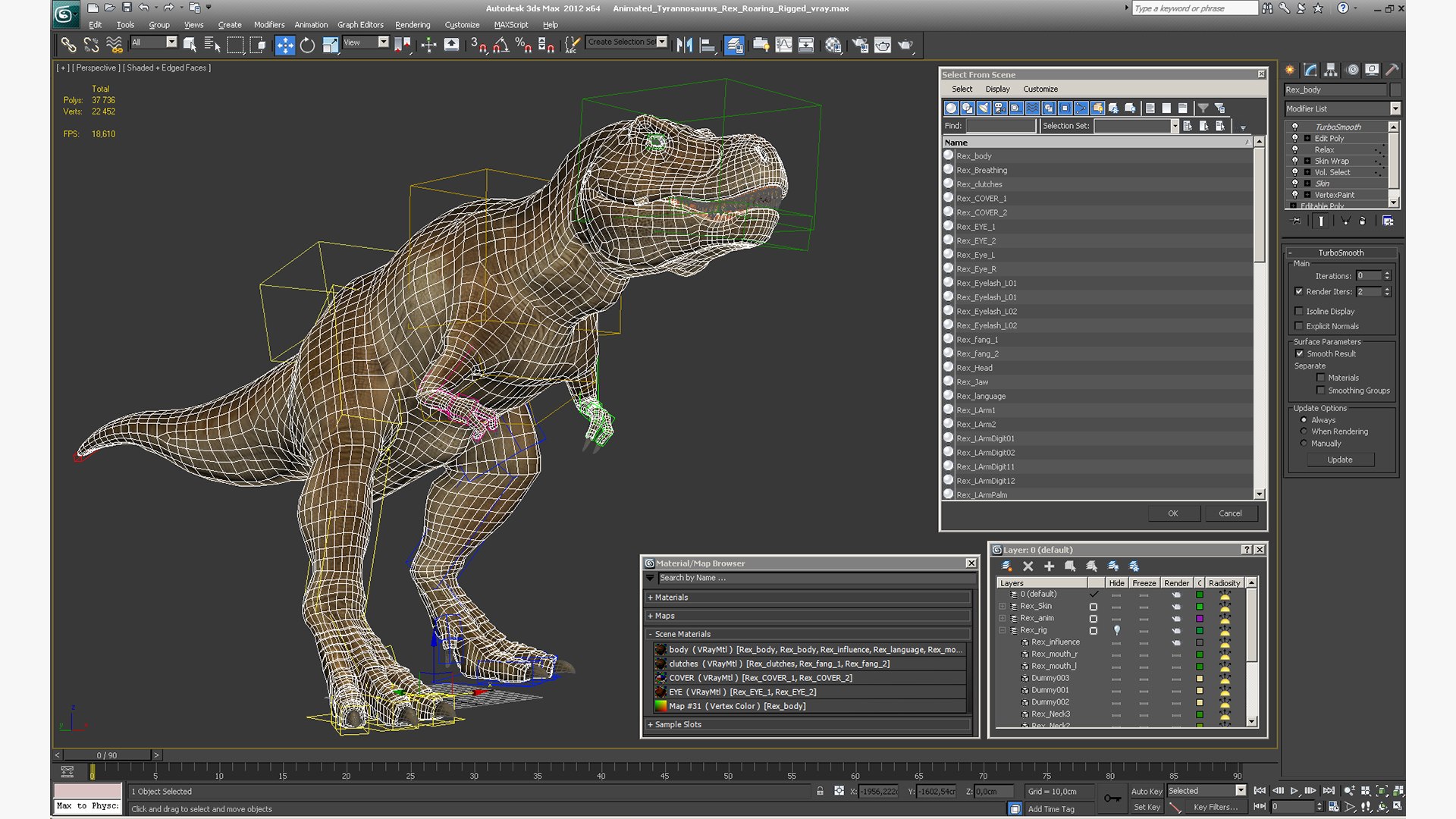Image resolution: width=1456 pixels, height=819 pixels.
Task: Click OK in Select From Scene
Action: 1173,513
